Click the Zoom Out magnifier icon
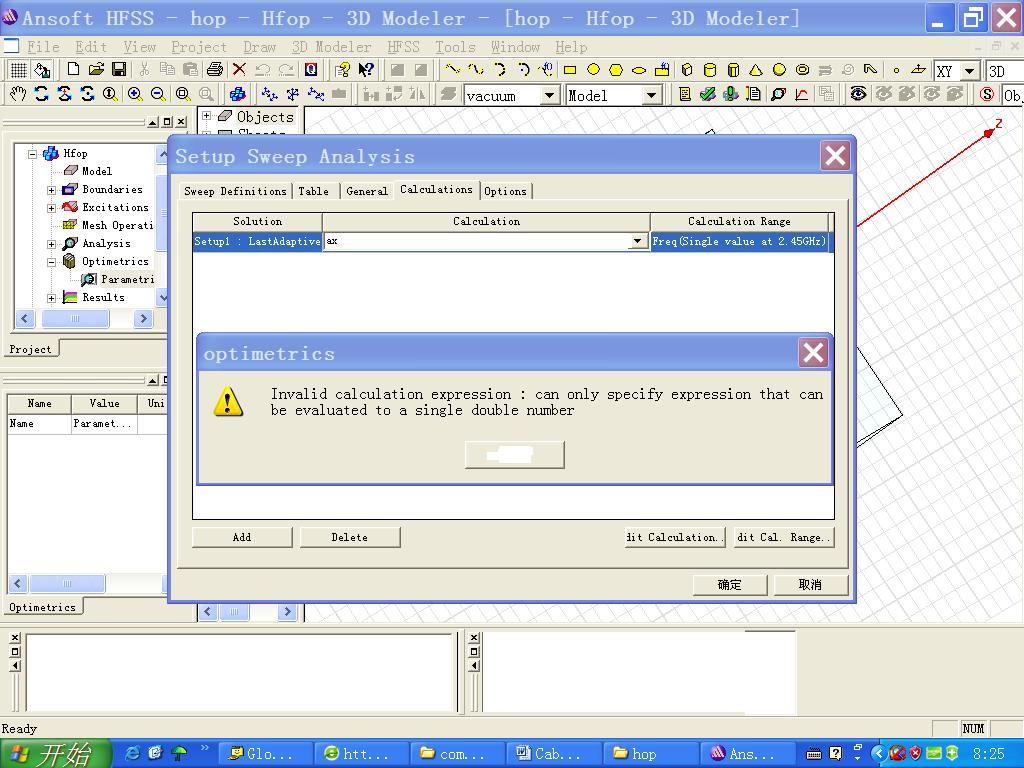 point(158,94)
